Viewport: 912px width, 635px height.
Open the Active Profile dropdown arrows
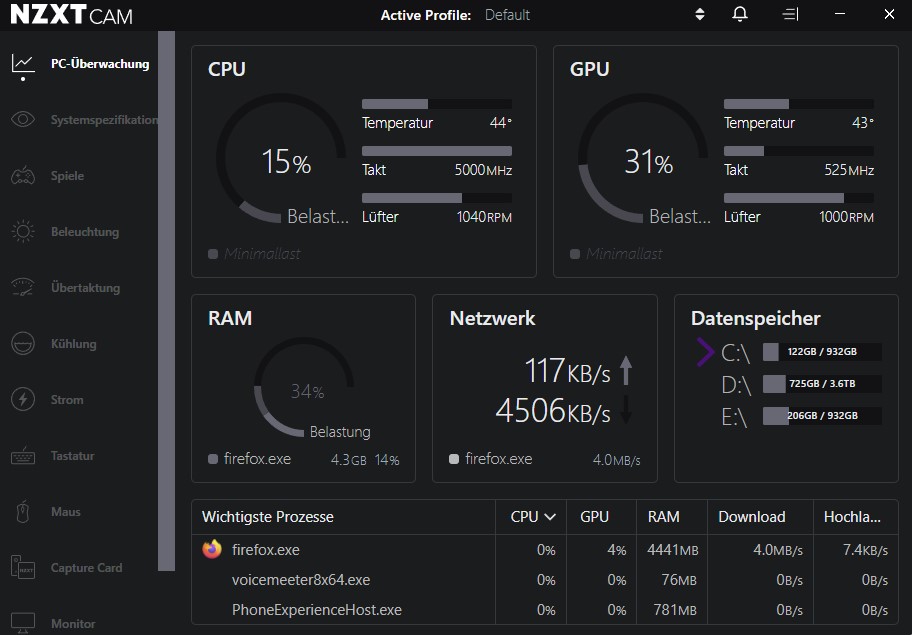click(699, 14)
